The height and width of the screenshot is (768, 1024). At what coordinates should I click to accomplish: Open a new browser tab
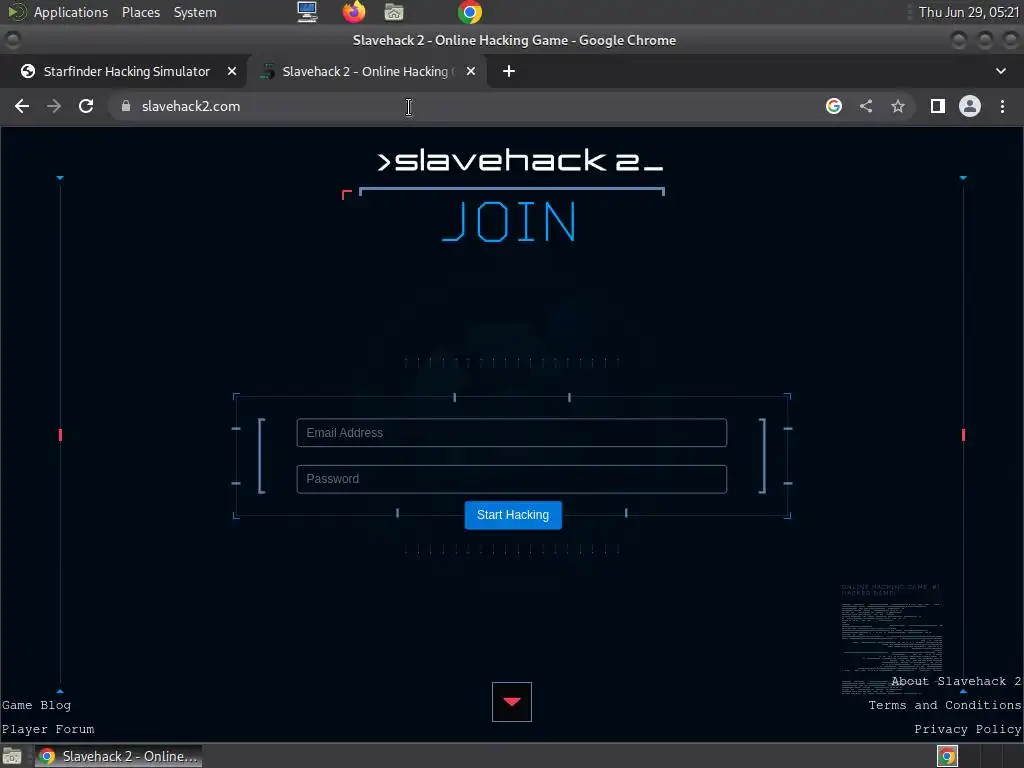point(509,71)
